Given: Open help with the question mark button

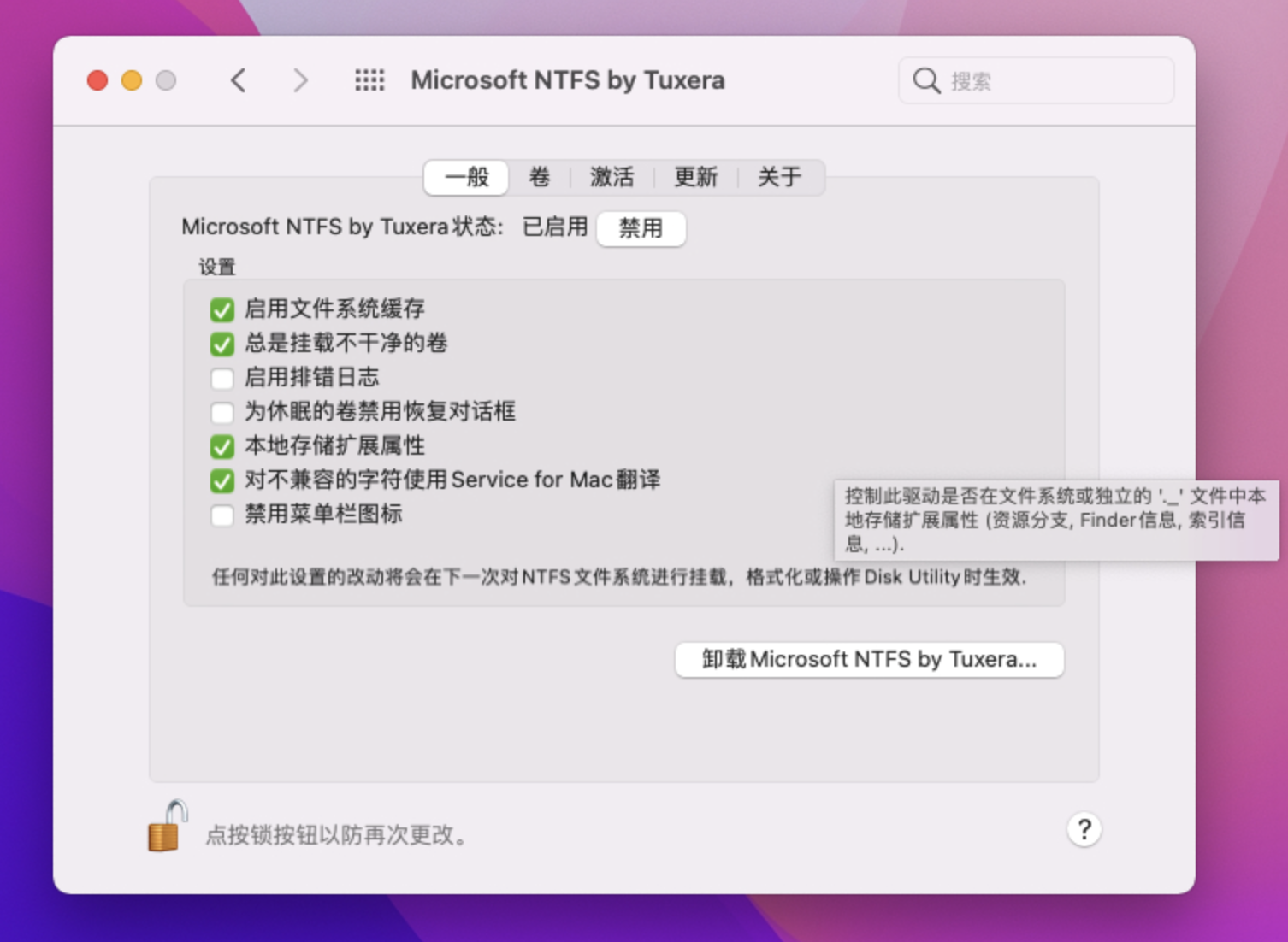Looking at the screenshot, I should 1084,829.
